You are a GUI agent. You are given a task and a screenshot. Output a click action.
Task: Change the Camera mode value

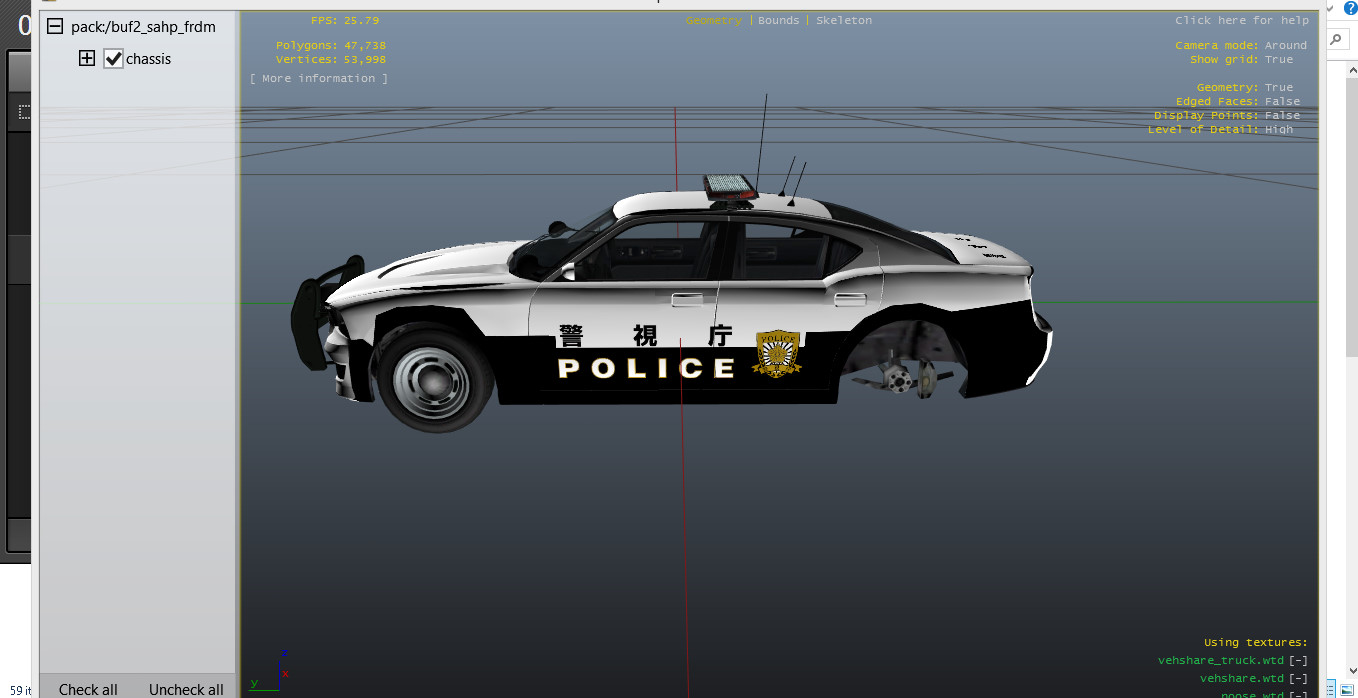click(1285, 46)
